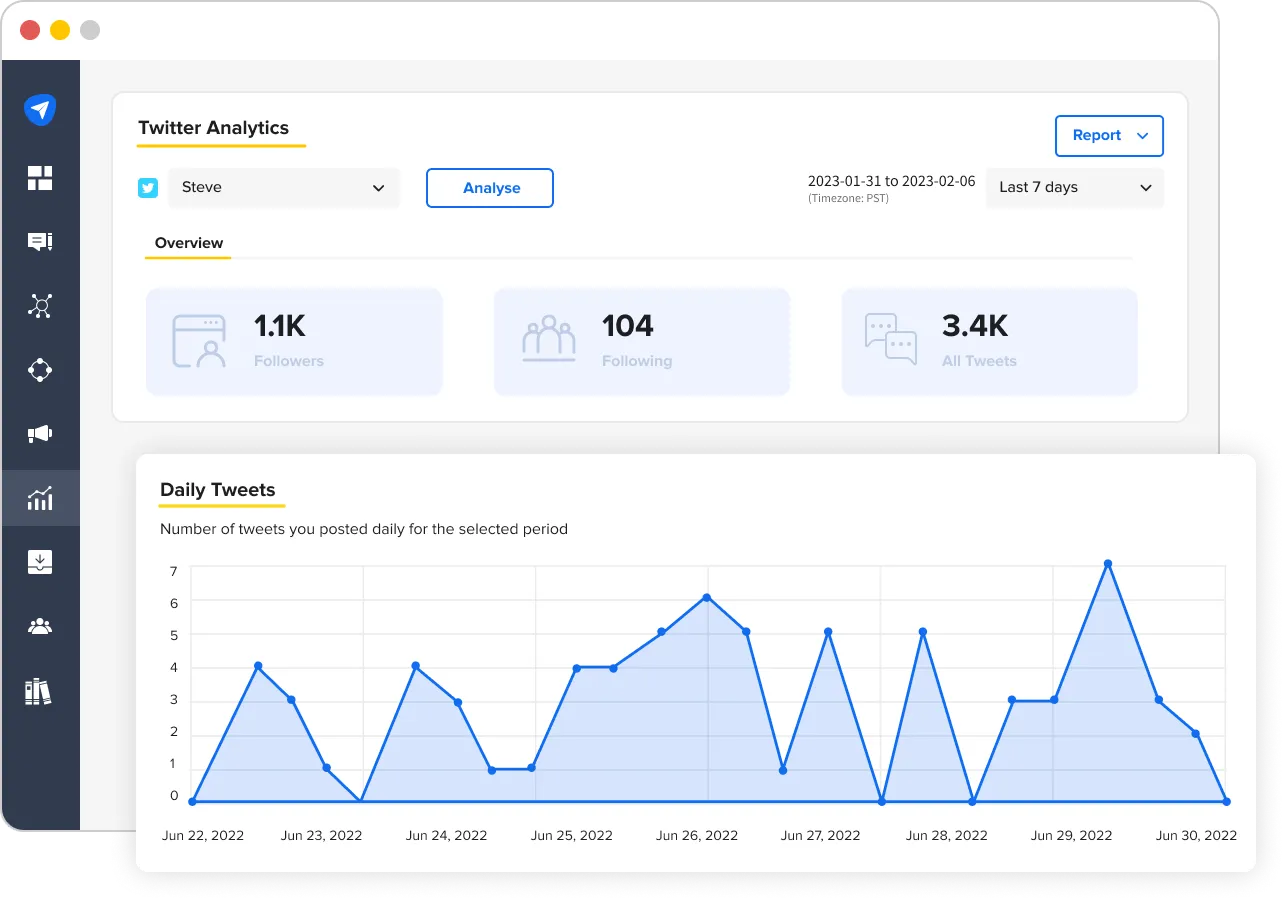The width and height of the screenshot is (1286, 902).
Task: Click the Analyse button
Action: [490, 187]
